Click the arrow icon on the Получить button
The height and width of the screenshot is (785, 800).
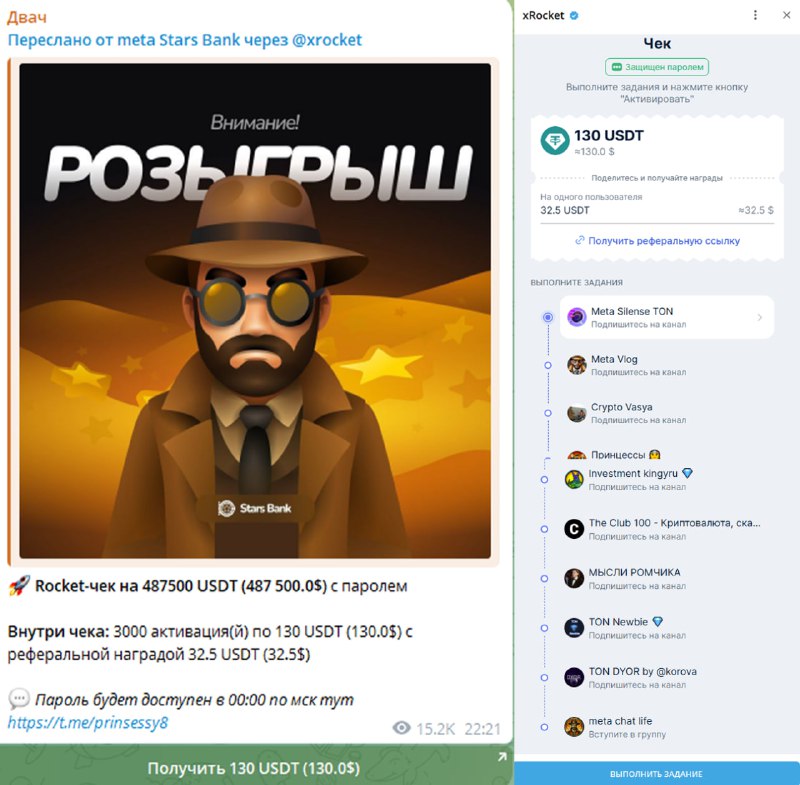503,757
